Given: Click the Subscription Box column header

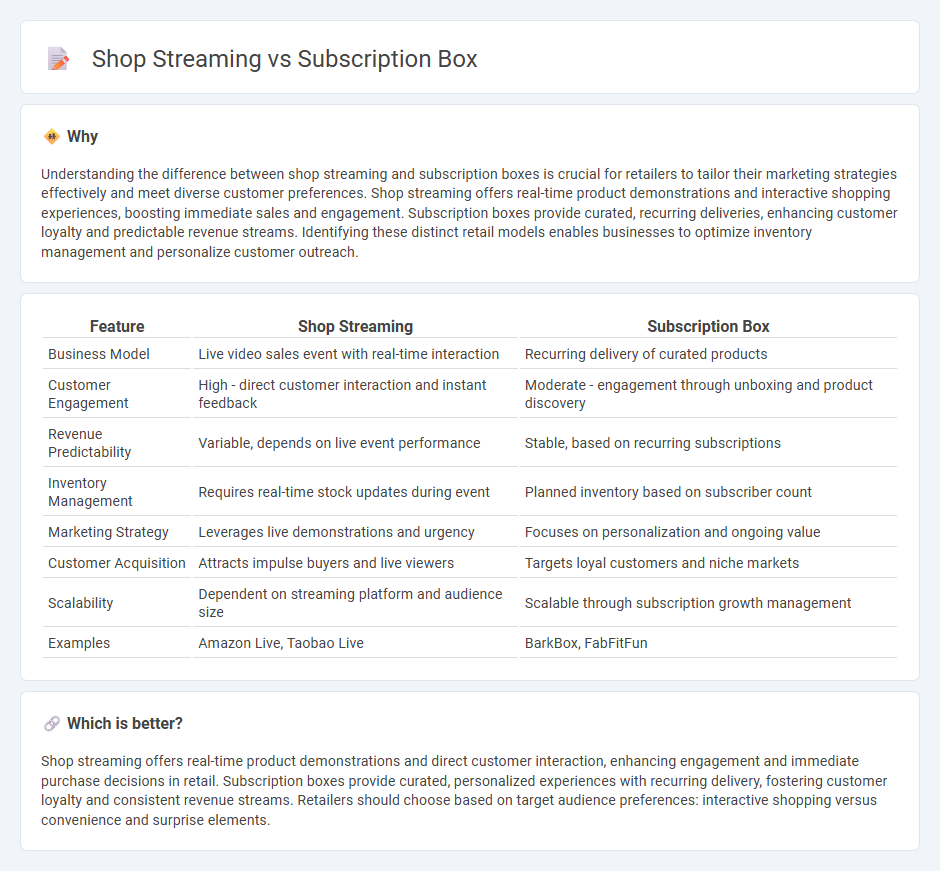Looking at the screenshot, I should pos(708,326).
